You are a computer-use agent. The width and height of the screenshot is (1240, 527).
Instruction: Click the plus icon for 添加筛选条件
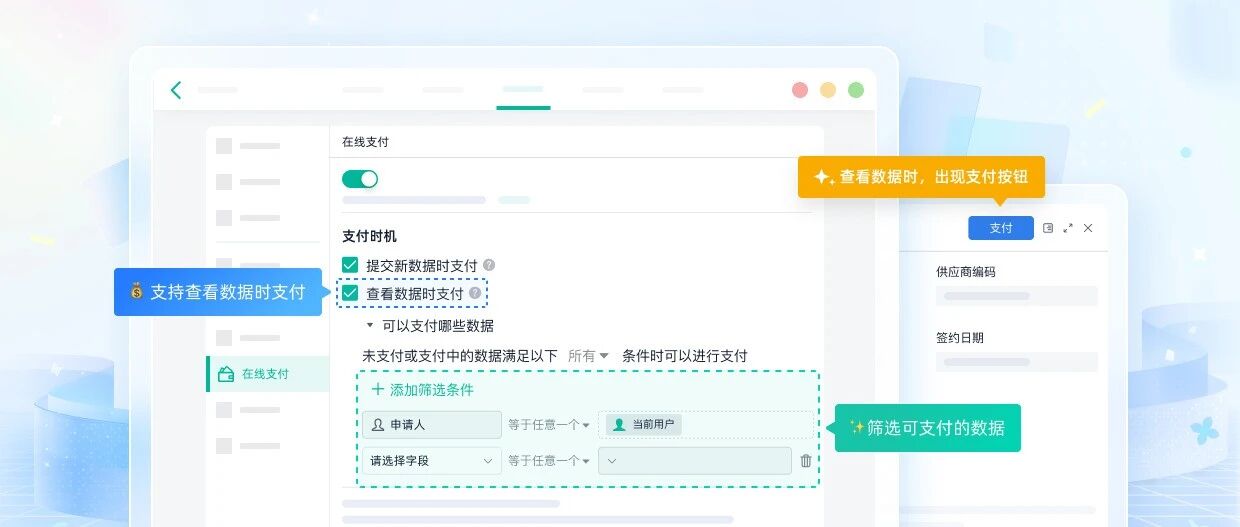click(377, 390)
